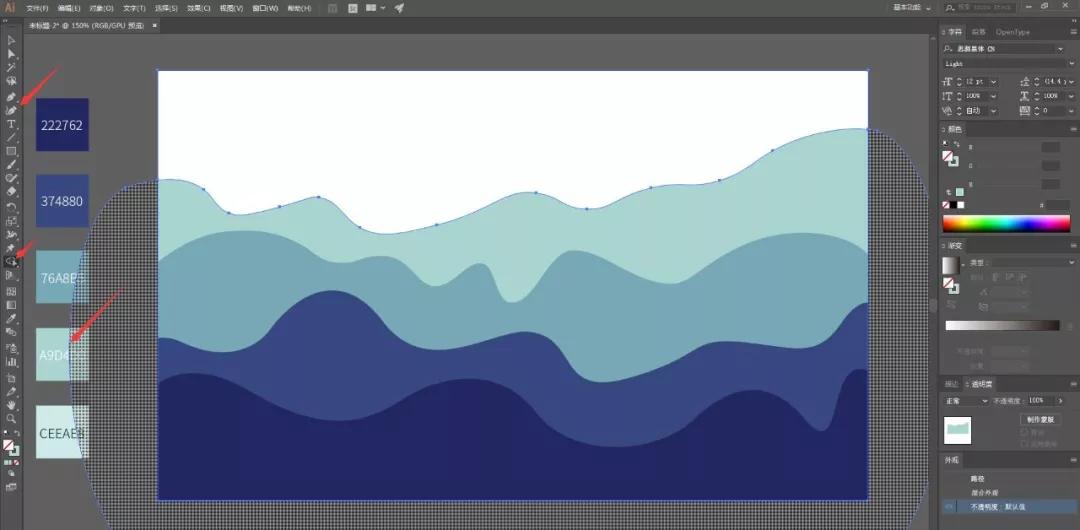Select the Rectangle tool
The image size is (1080, 530).
click(x=11, y=151)
